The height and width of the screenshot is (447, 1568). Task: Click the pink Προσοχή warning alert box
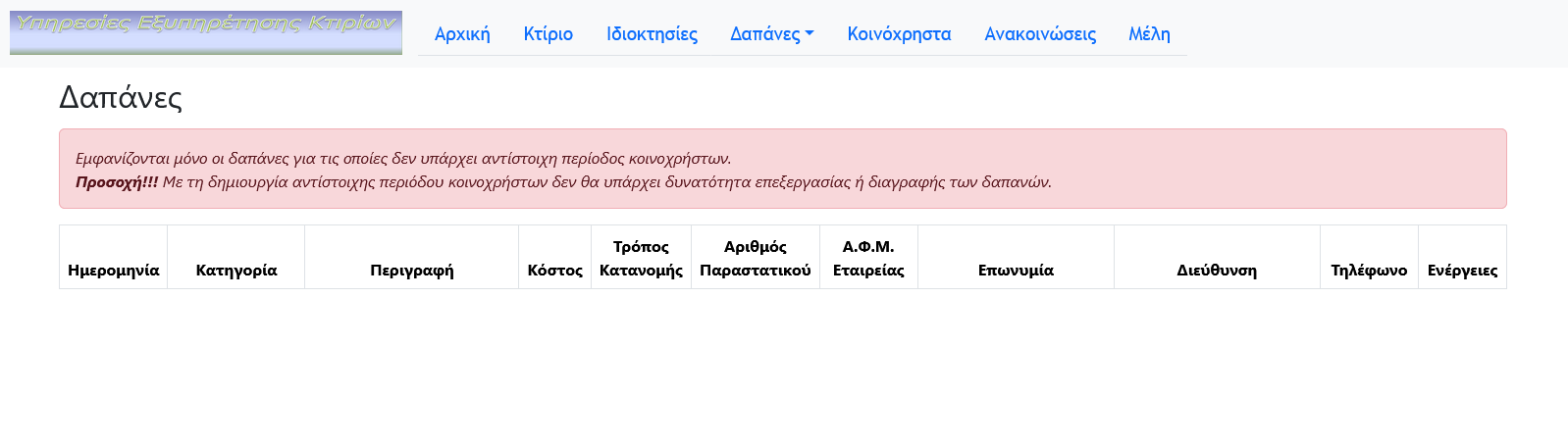(x=782, y=169)
